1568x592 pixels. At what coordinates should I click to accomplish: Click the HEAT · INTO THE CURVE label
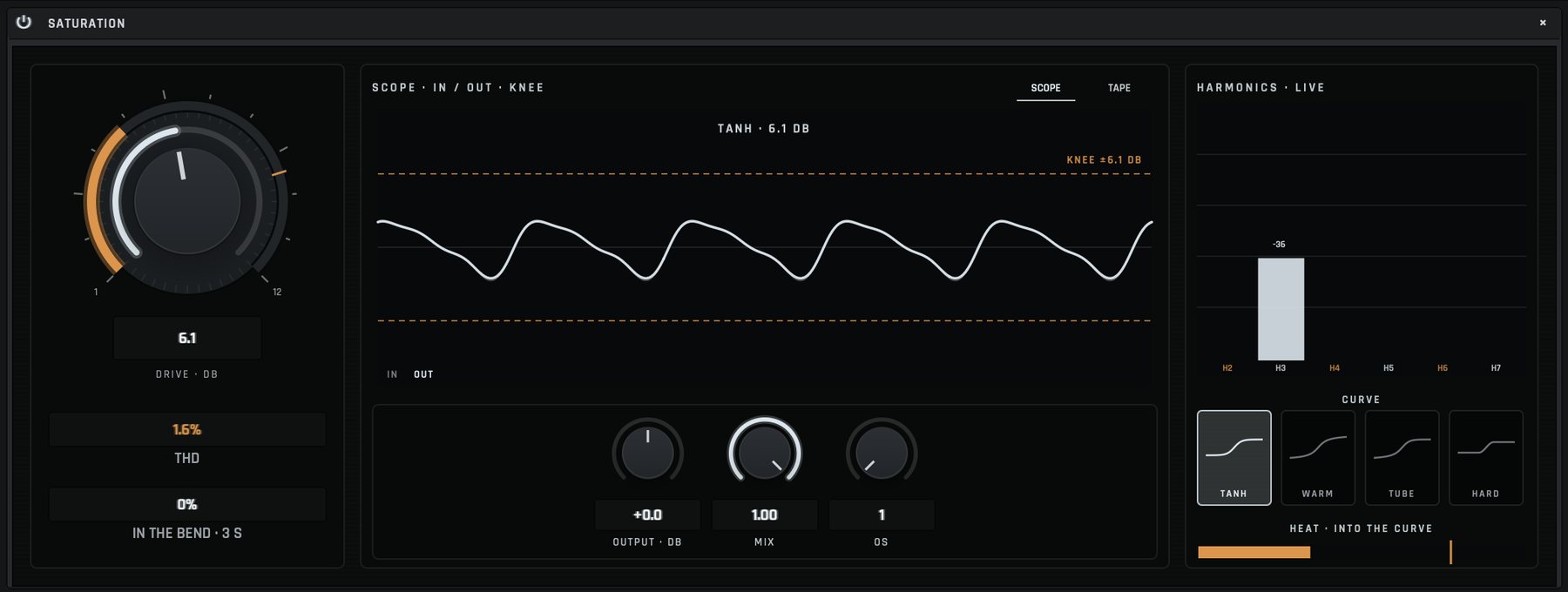[1361, 528]
